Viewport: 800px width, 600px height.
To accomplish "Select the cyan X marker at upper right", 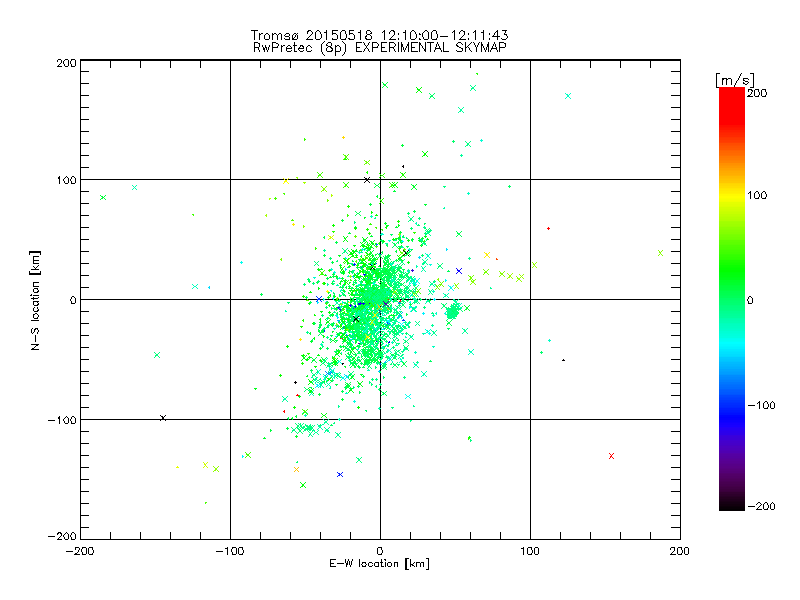I will (x=568, y=96).
